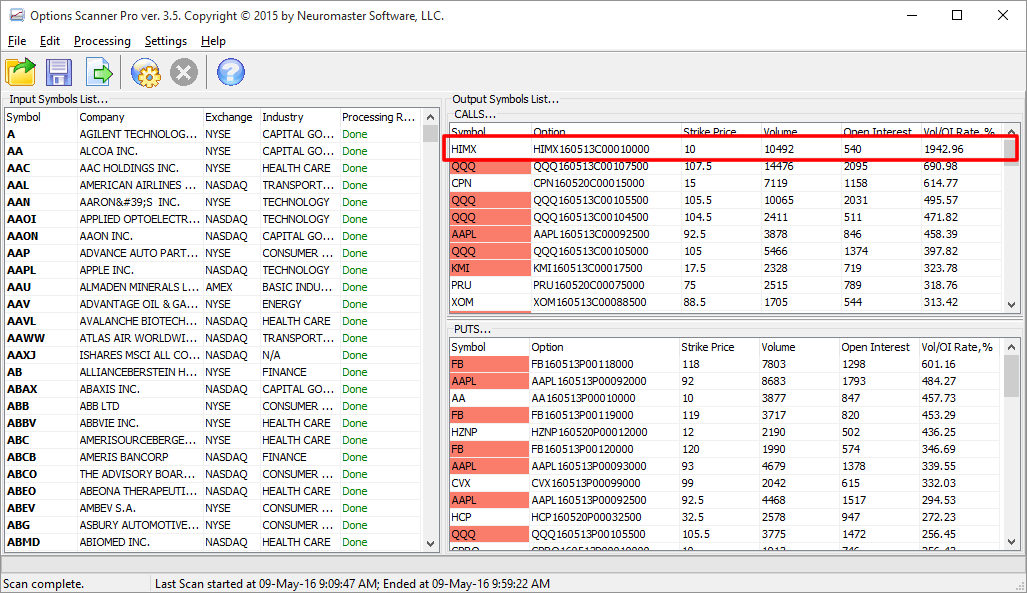Viewport: 1027px width, 593px height.
Task: Select the AAWW symbol in input list
Action: tap(26, 338)
